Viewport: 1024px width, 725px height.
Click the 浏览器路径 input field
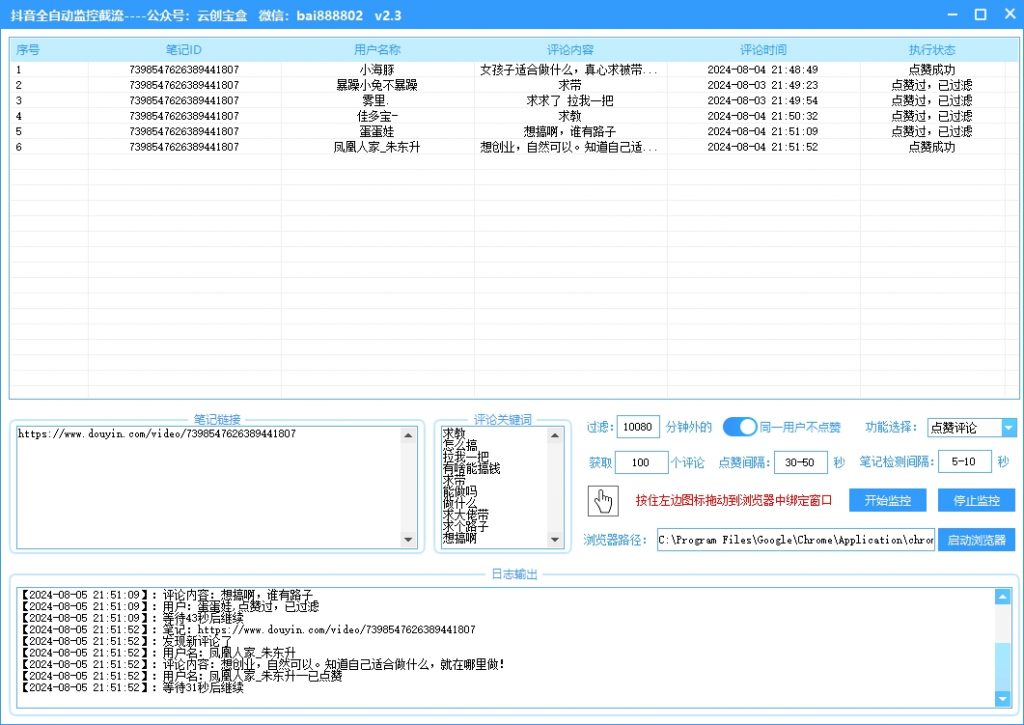coord(795,540)
